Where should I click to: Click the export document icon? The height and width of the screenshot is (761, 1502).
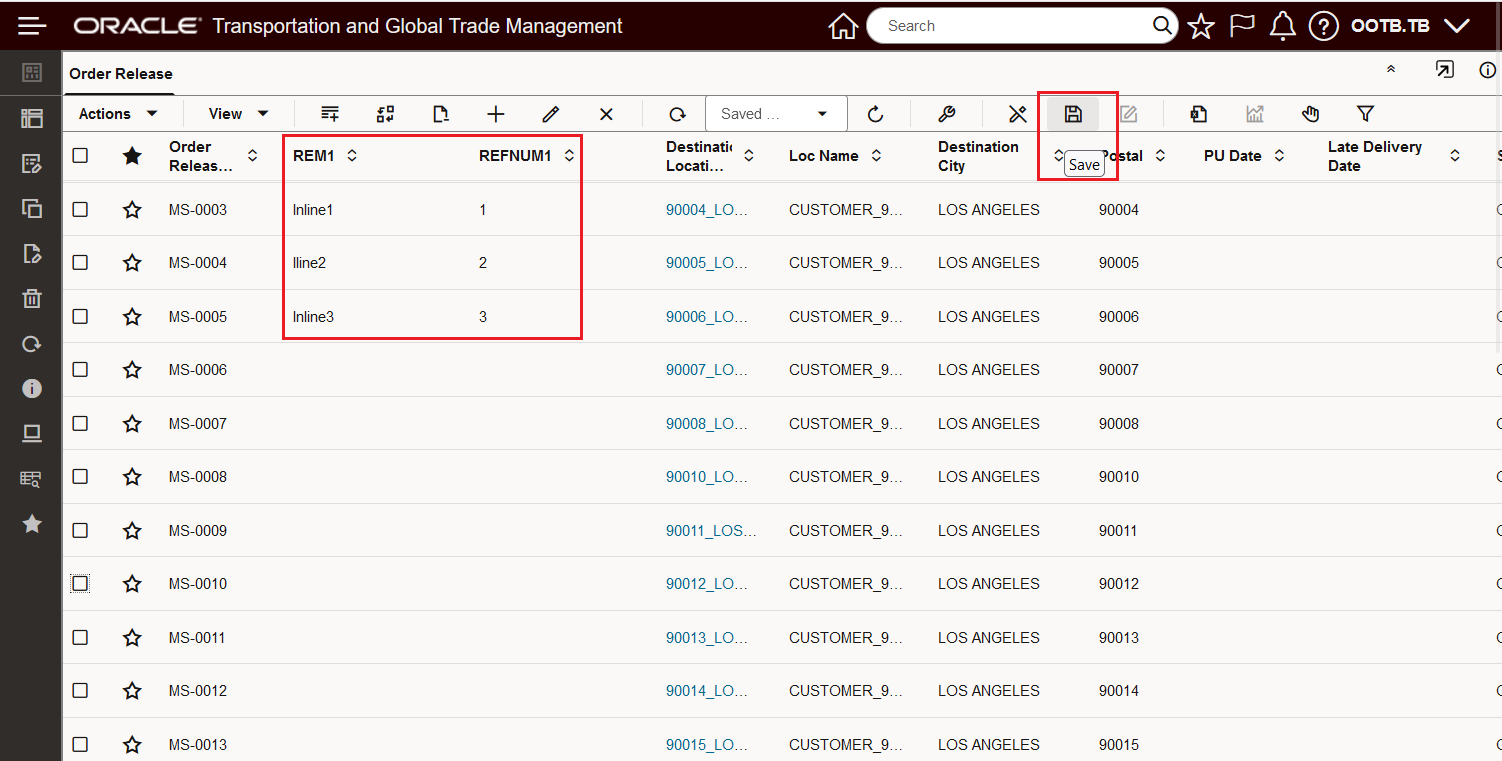pos(1199,114)
